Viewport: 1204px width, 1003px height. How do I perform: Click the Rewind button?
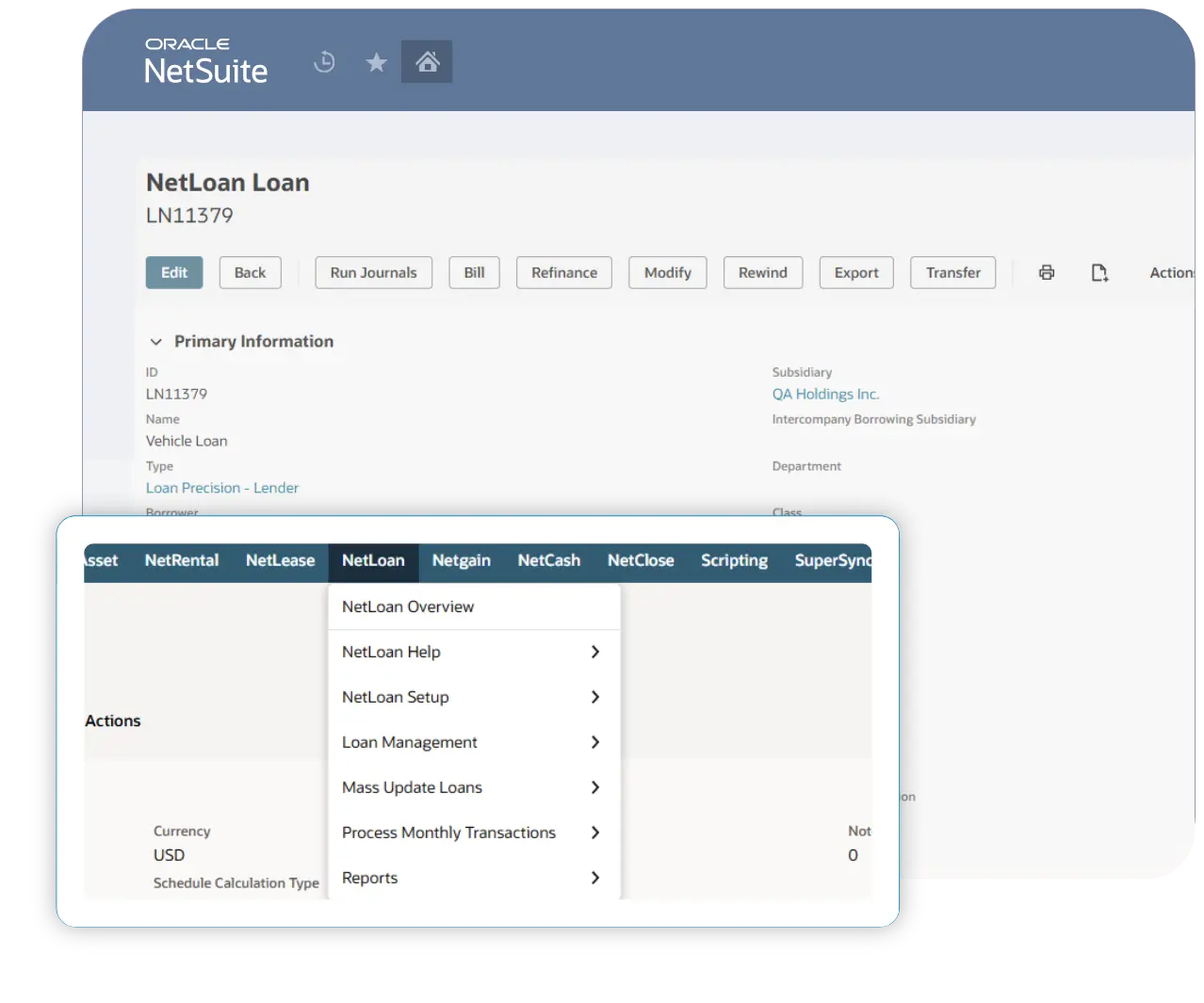pos(763,272)
